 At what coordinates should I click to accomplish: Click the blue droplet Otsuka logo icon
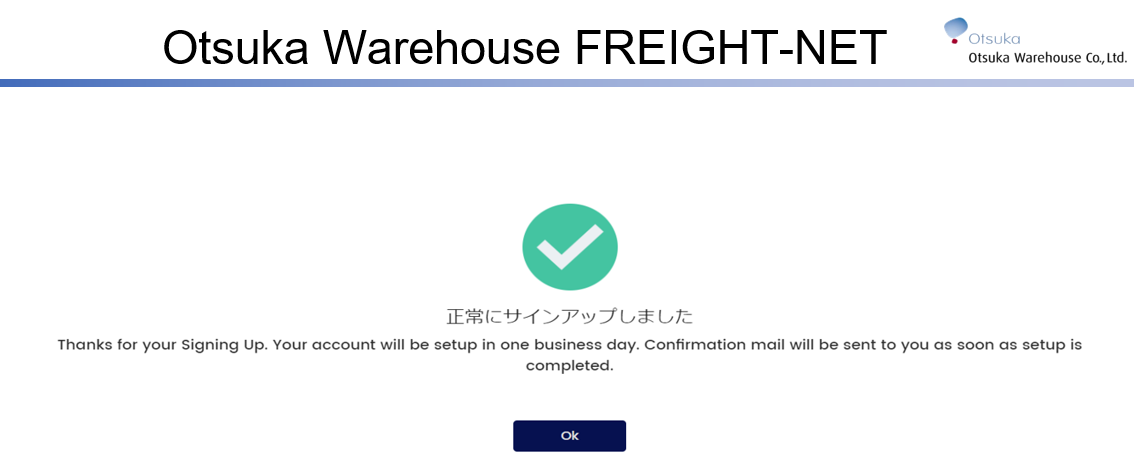point(956,28)
